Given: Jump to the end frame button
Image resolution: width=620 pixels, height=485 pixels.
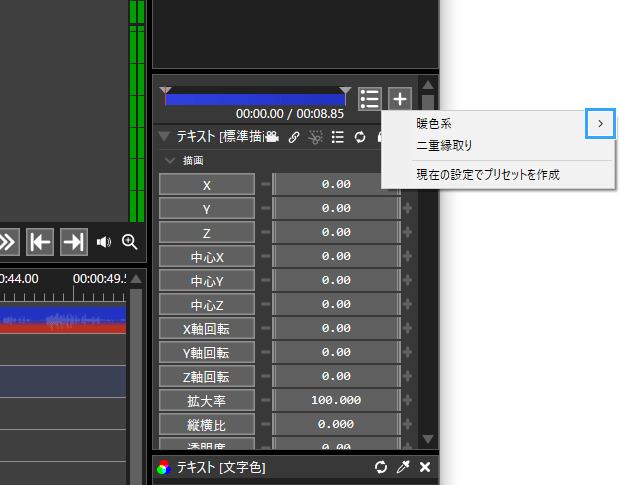Looking at the screenshot, I should tap(74, 242).
